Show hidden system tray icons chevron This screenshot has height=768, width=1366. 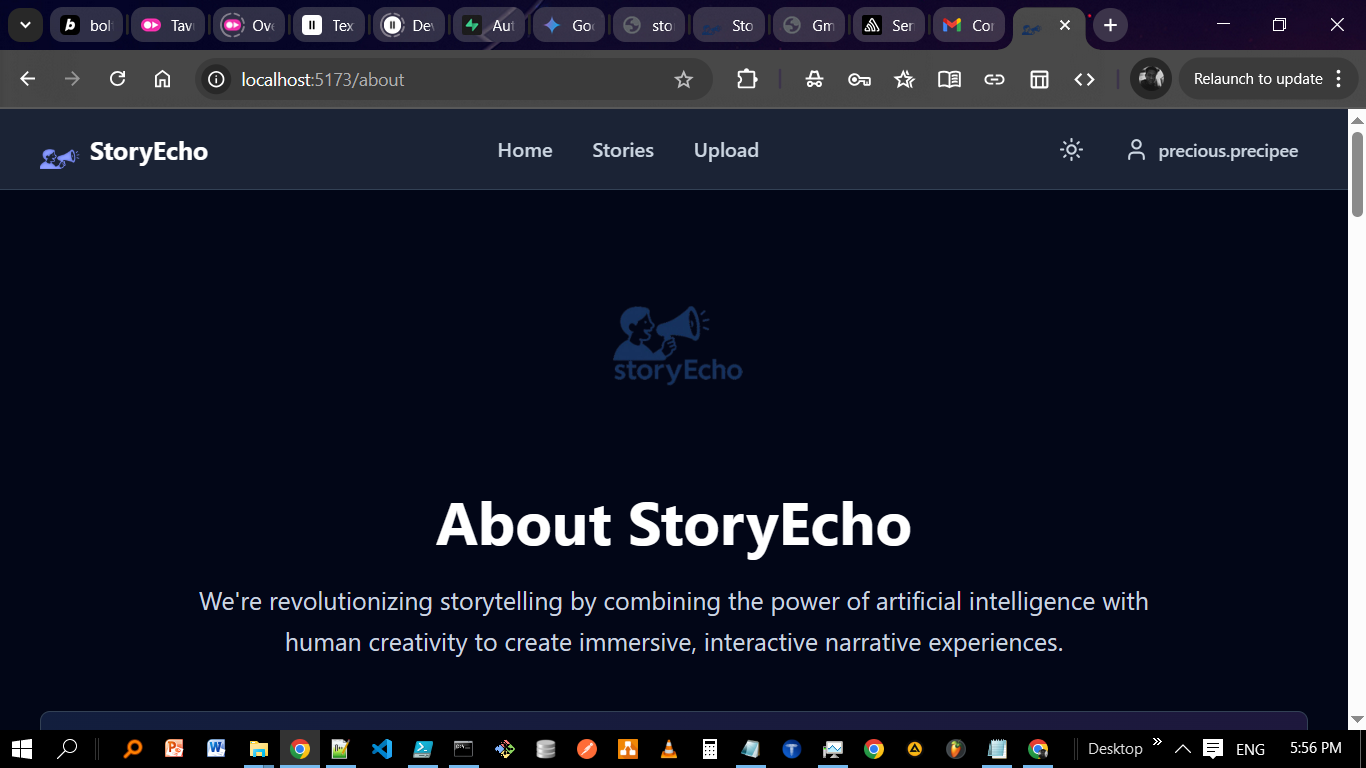tap(1182, 748)
